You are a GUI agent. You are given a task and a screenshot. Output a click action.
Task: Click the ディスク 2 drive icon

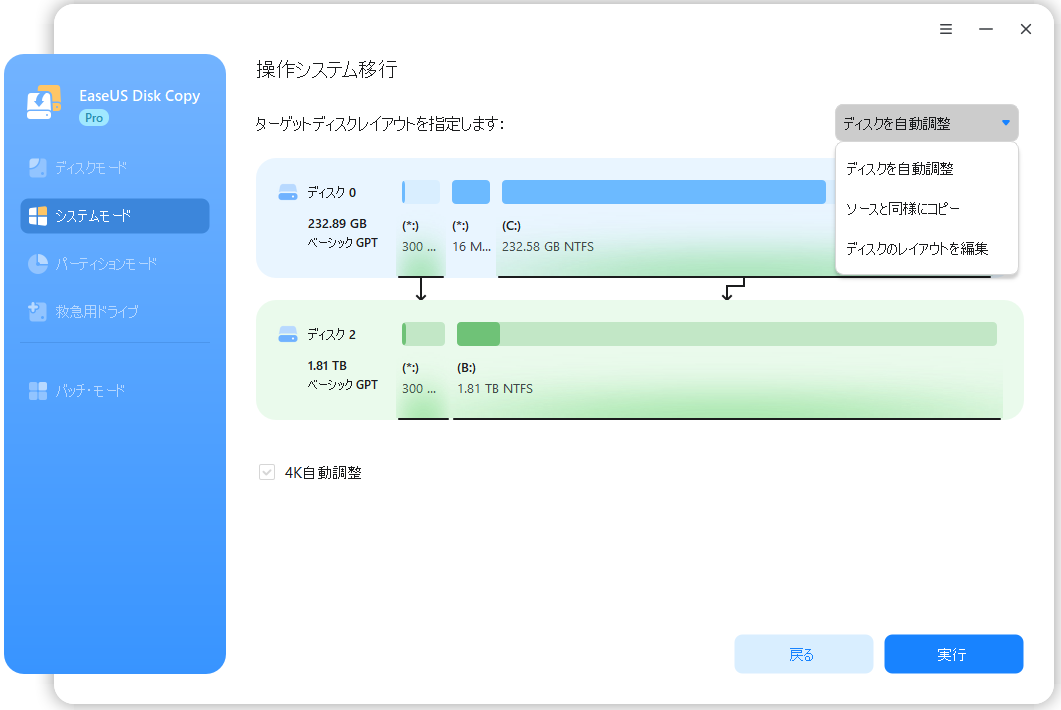point(287,334)
